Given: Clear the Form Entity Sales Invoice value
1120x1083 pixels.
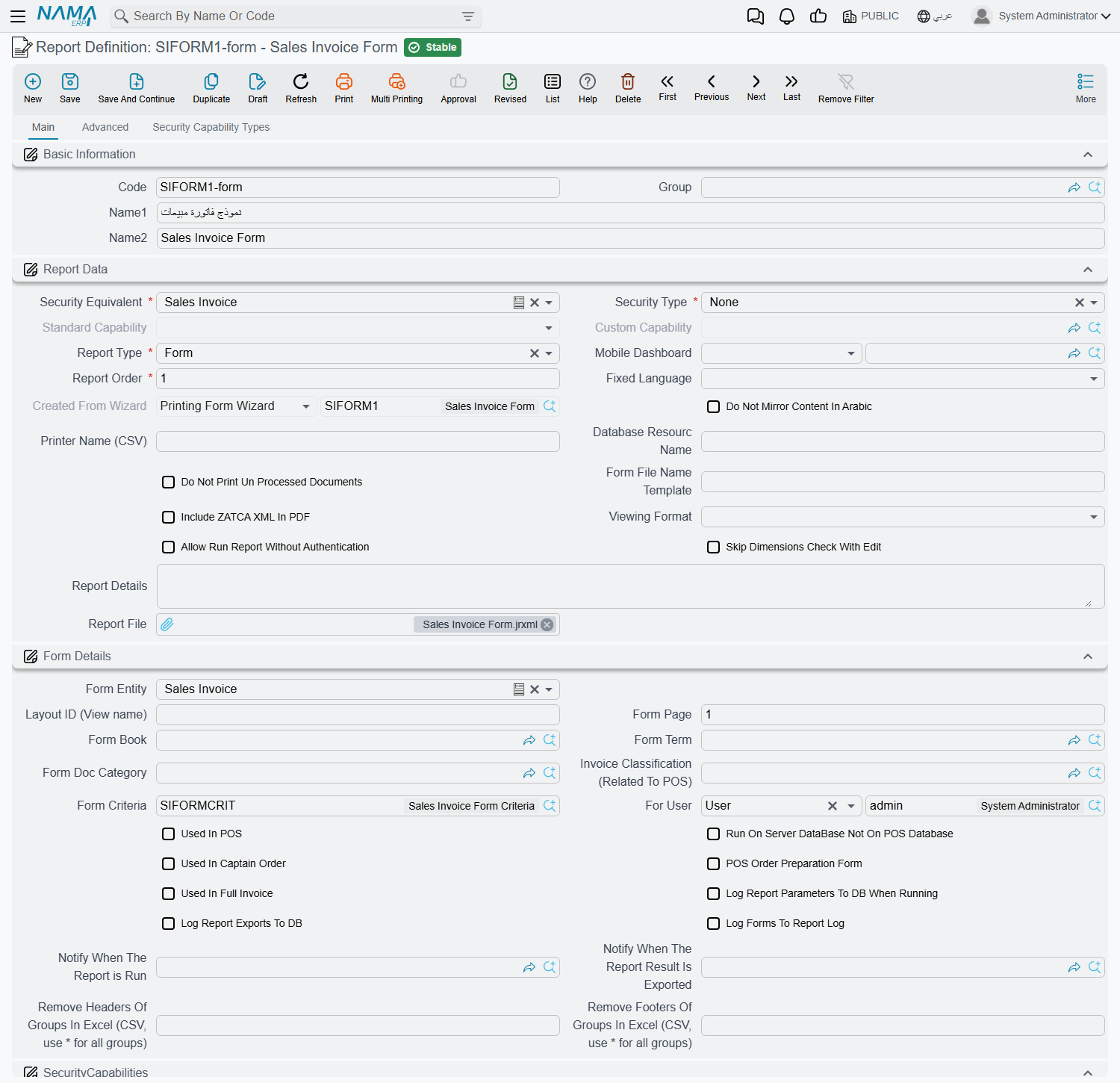Looking at the screenshot, I should [x=535, y=689].
